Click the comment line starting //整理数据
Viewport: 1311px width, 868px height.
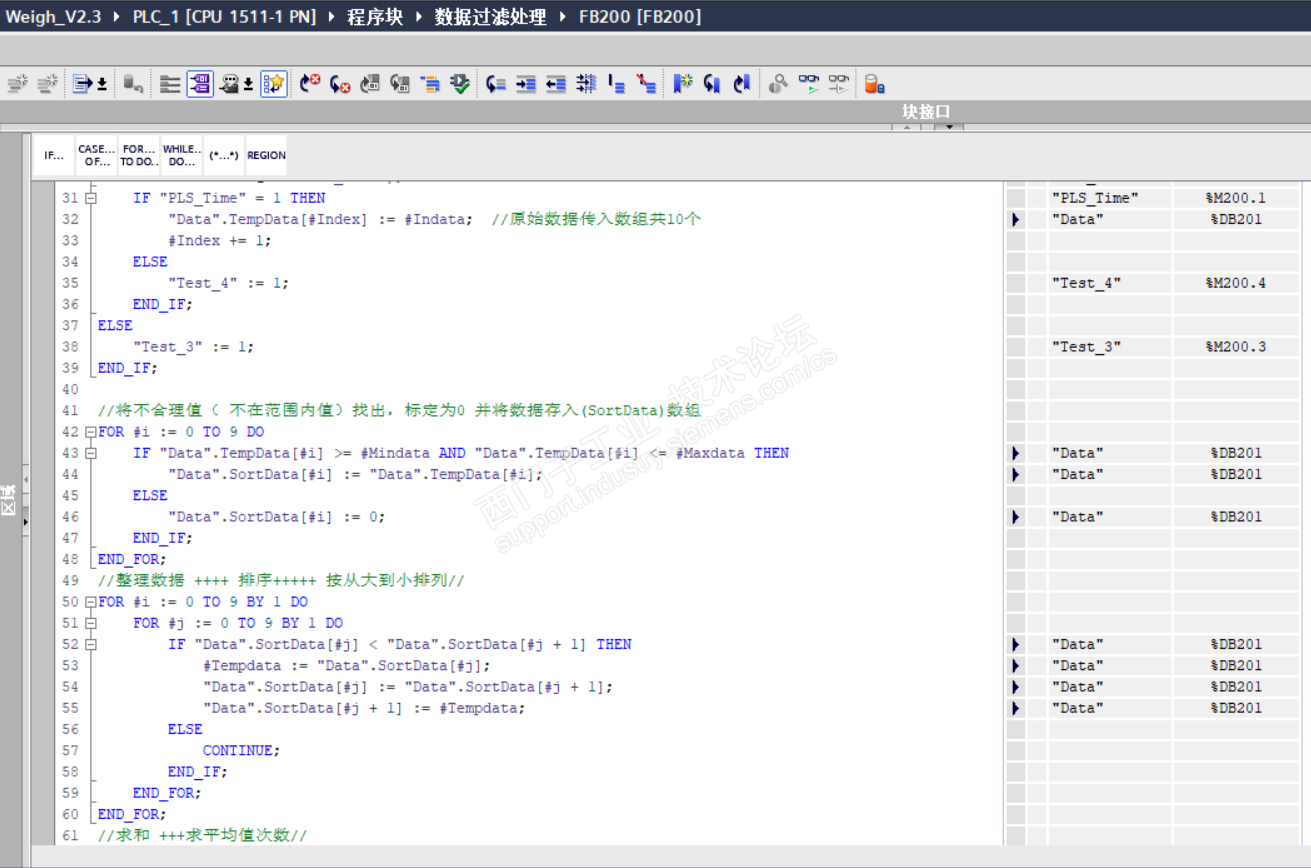[281, 581]
